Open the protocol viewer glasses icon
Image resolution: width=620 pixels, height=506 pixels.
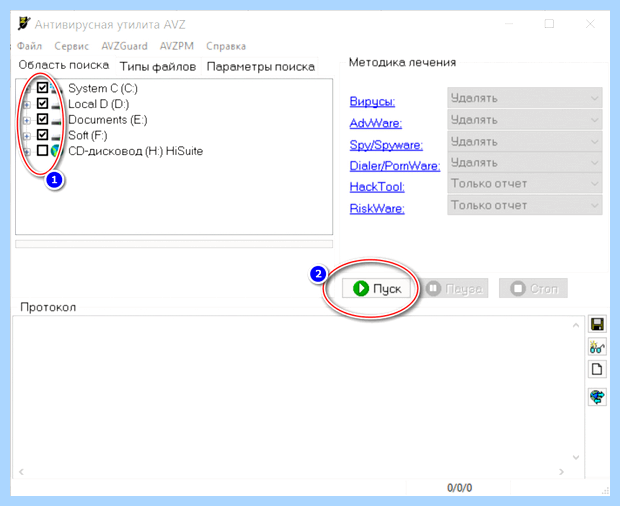pos(597,347)
